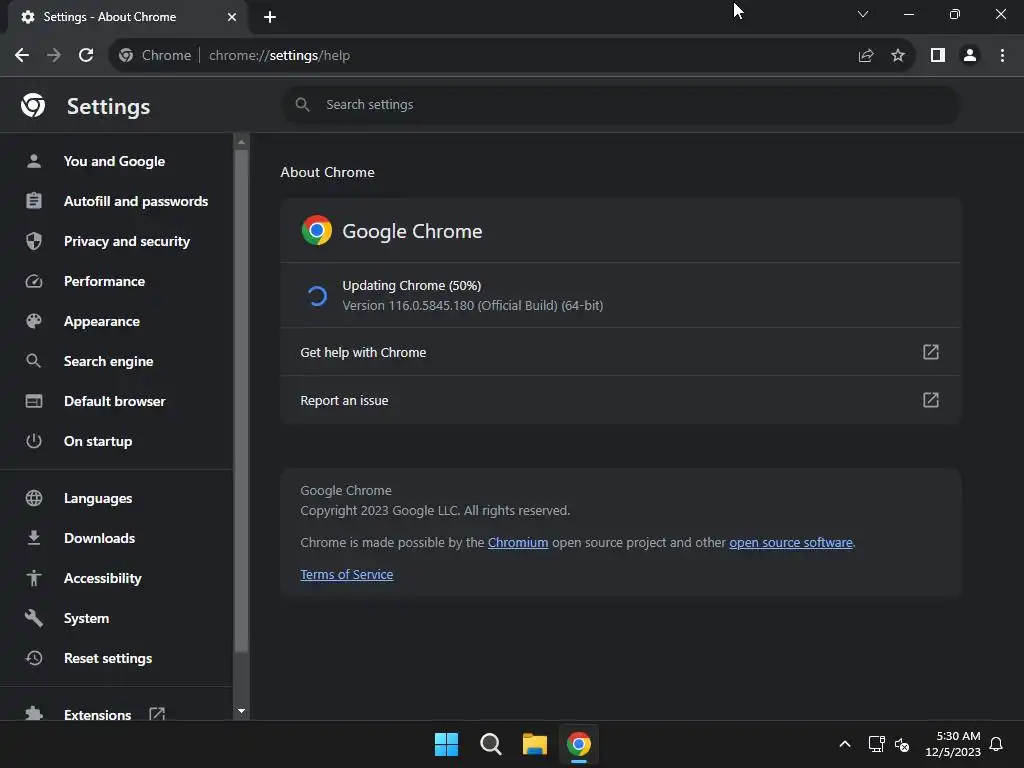Click the address bar URL
Image resolution: width=1024 pixels, height=768 pixels.
click(x=280, y=56)
